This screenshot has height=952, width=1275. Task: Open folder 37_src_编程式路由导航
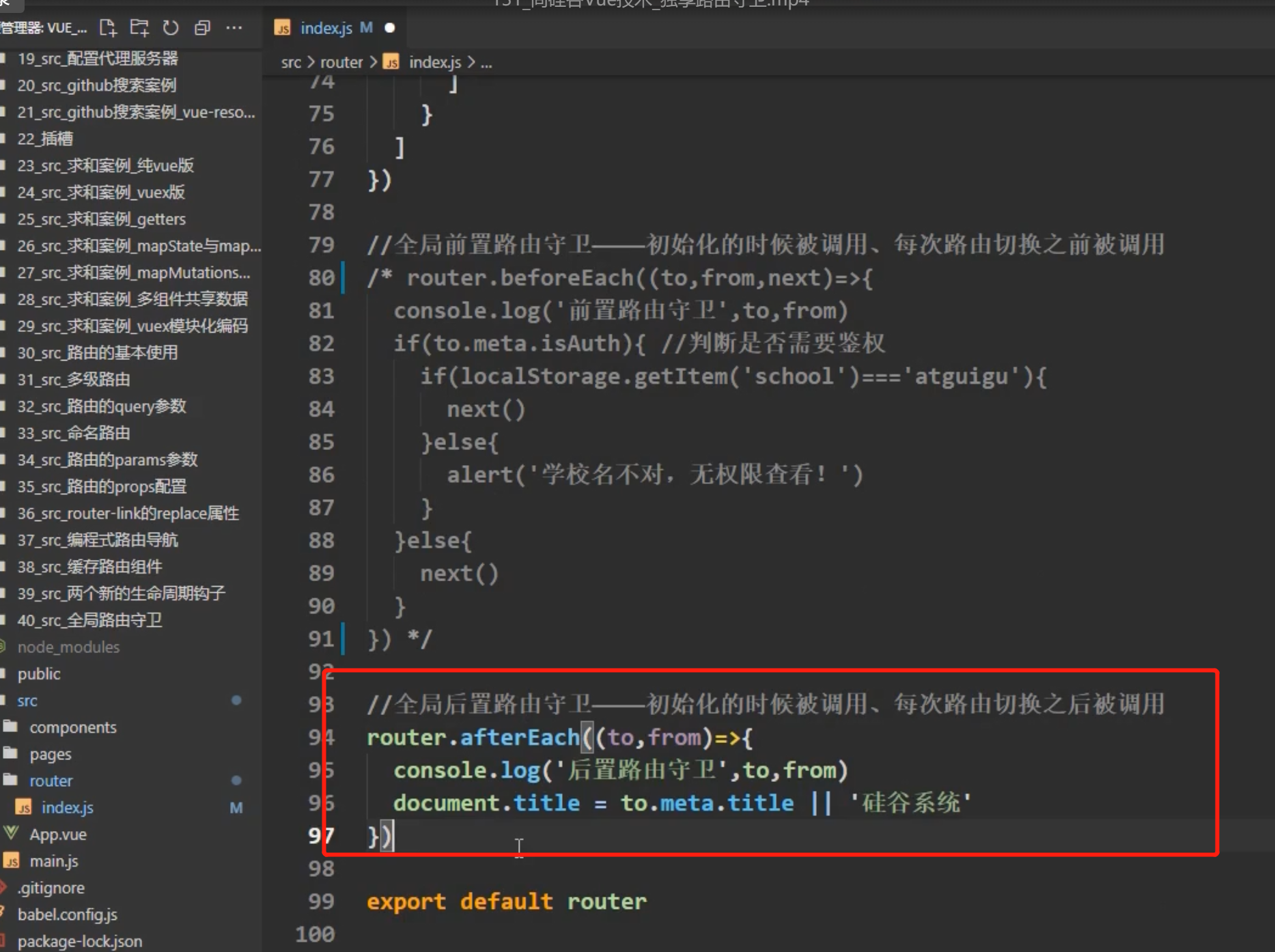click(x=97, y=540)
